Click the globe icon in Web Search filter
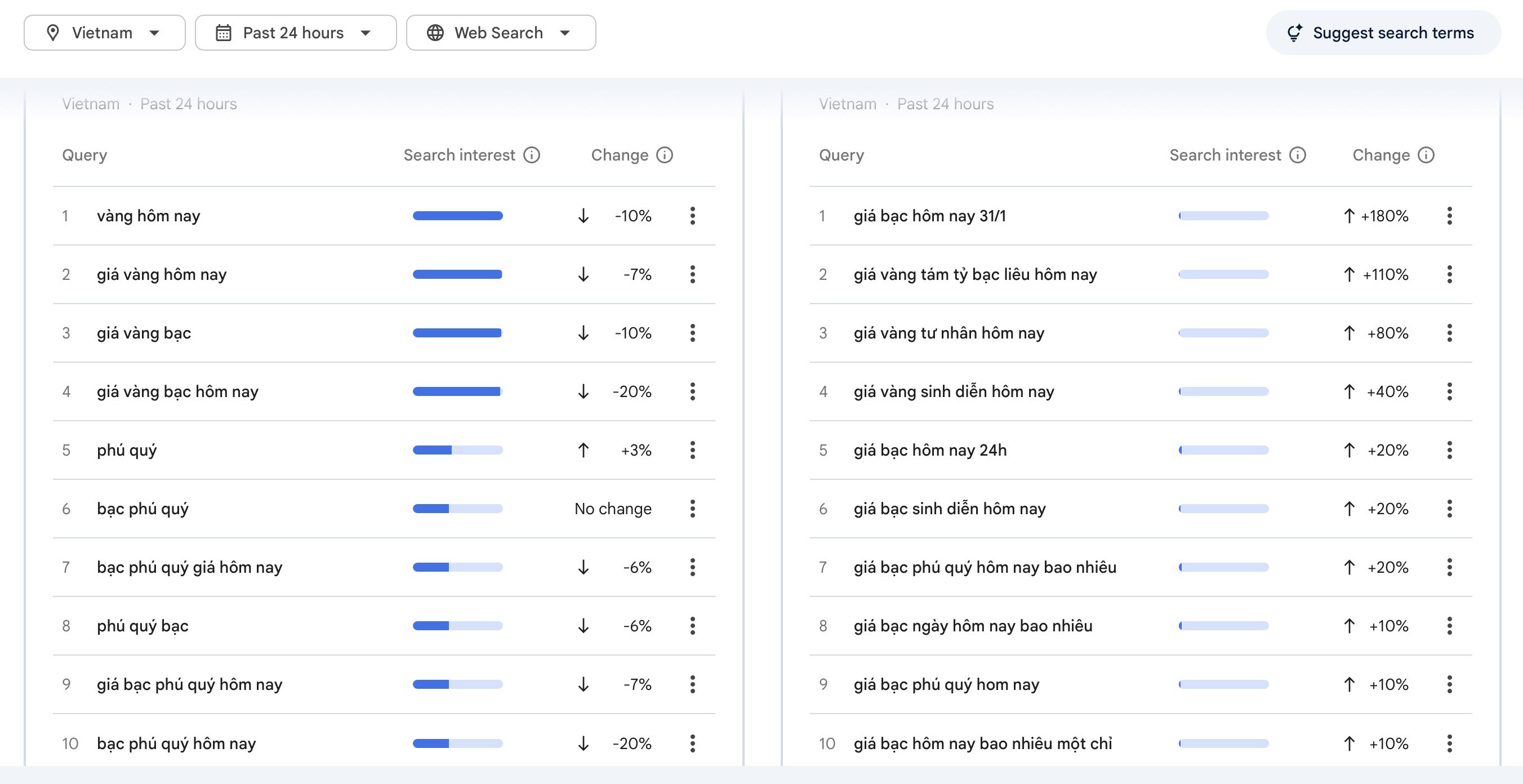1523x784 pixels. pyautogui.click(x=436, y=33)
